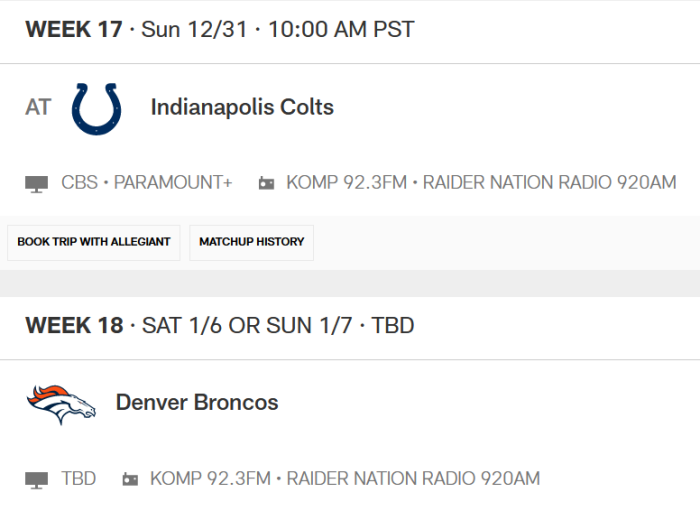Click the radio icon in the Colts game row
This screenshot has height=511, width=700.
[266, 184]
